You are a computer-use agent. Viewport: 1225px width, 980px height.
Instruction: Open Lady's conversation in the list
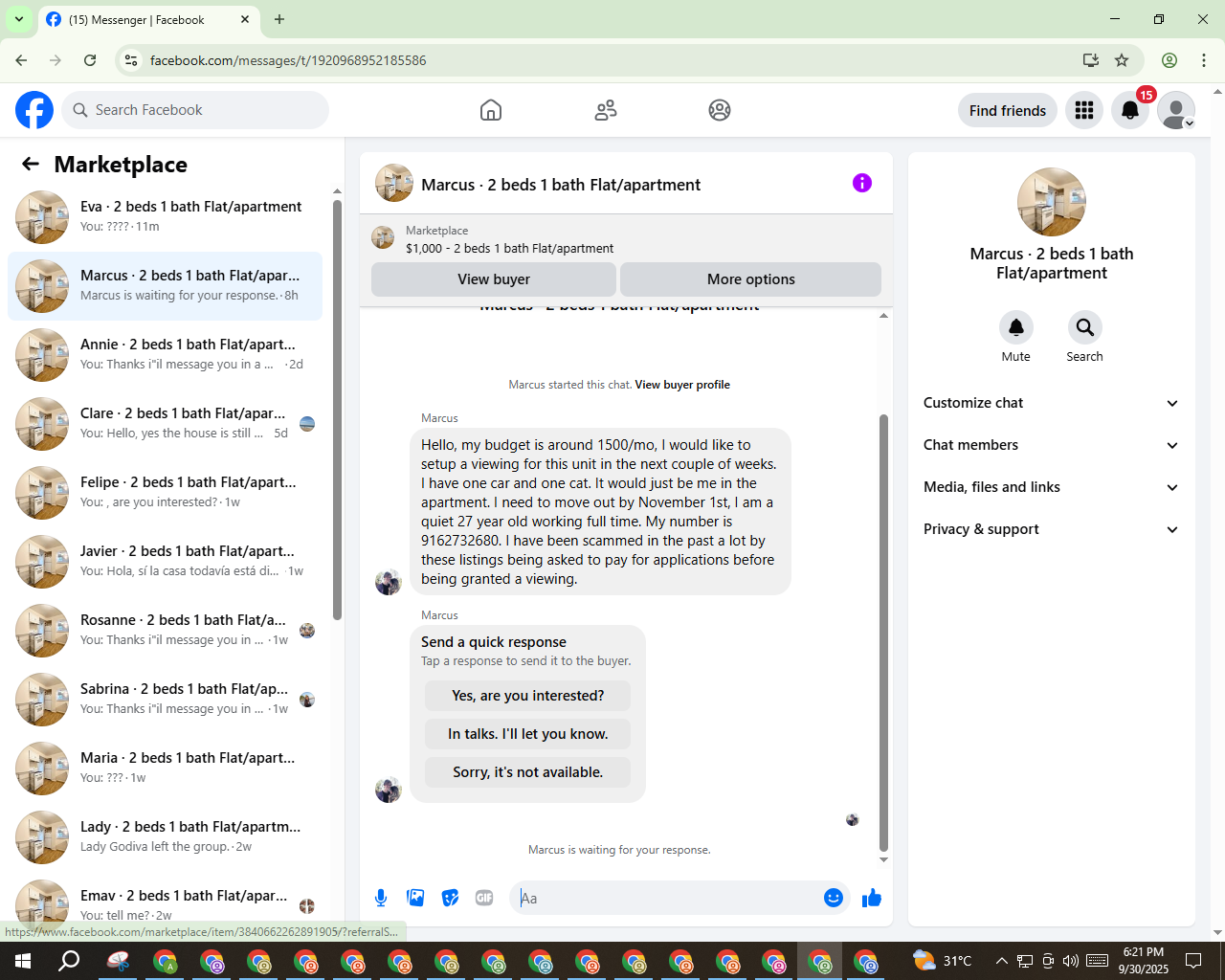pos(165,837)
